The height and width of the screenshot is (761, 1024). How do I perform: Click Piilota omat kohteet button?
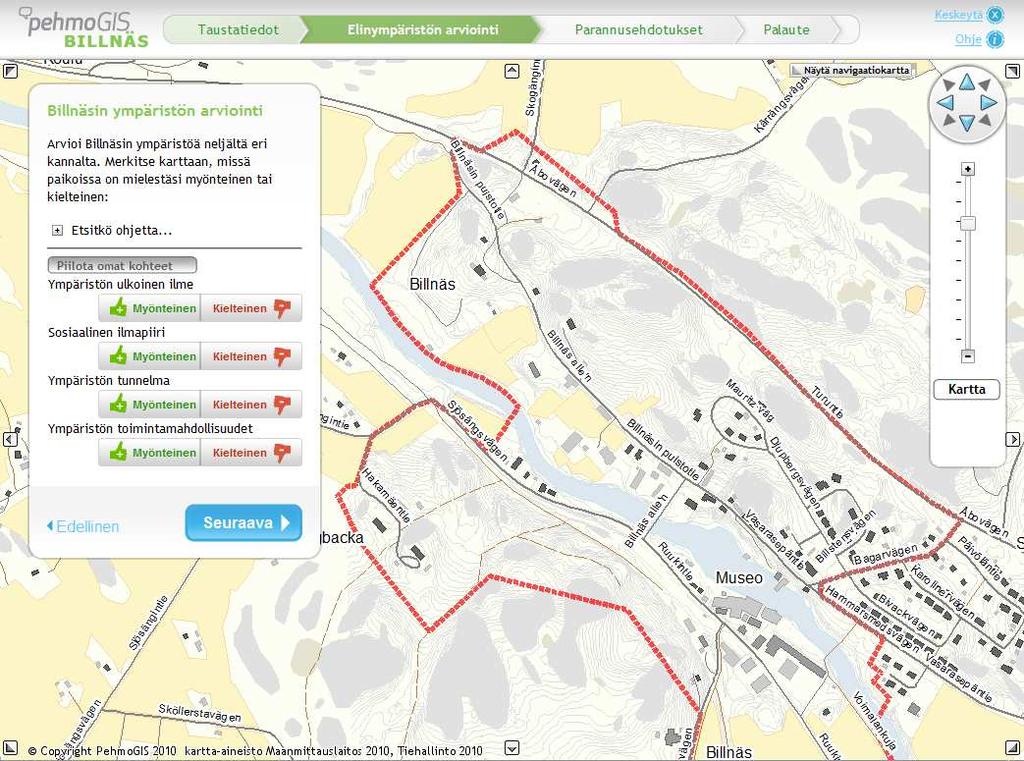(122, 265)
